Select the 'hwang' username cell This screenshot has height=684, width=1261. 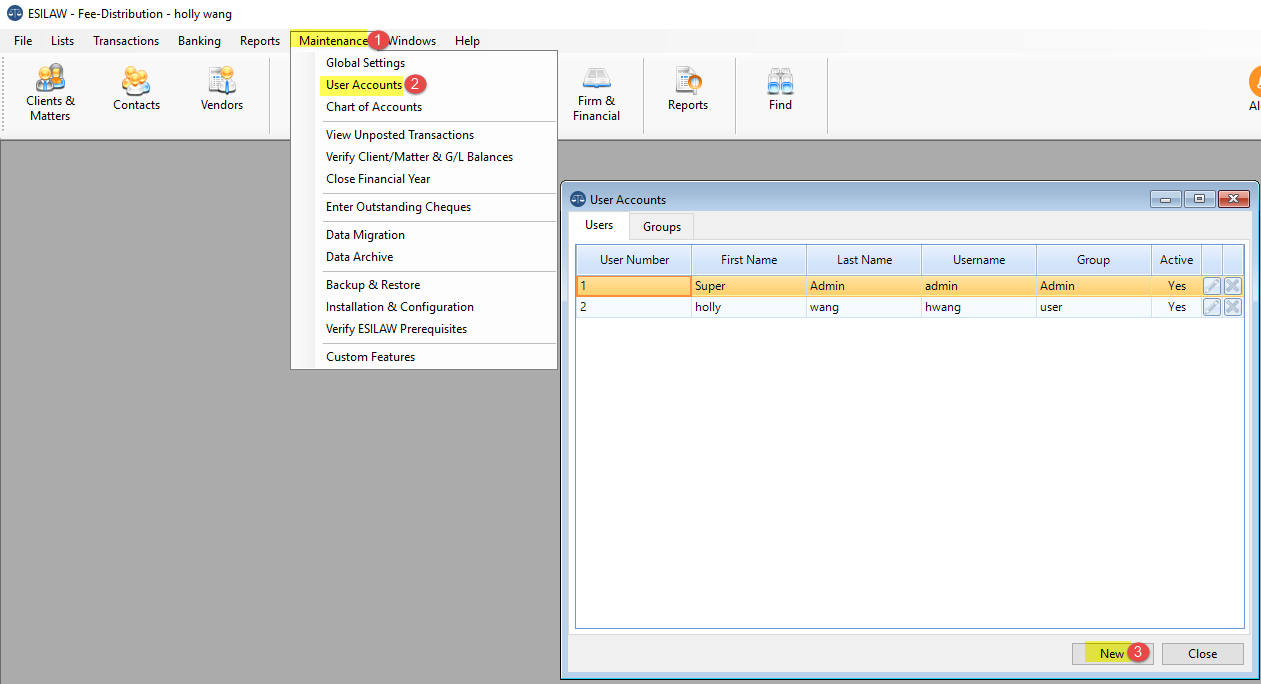[x=979, y=307]
